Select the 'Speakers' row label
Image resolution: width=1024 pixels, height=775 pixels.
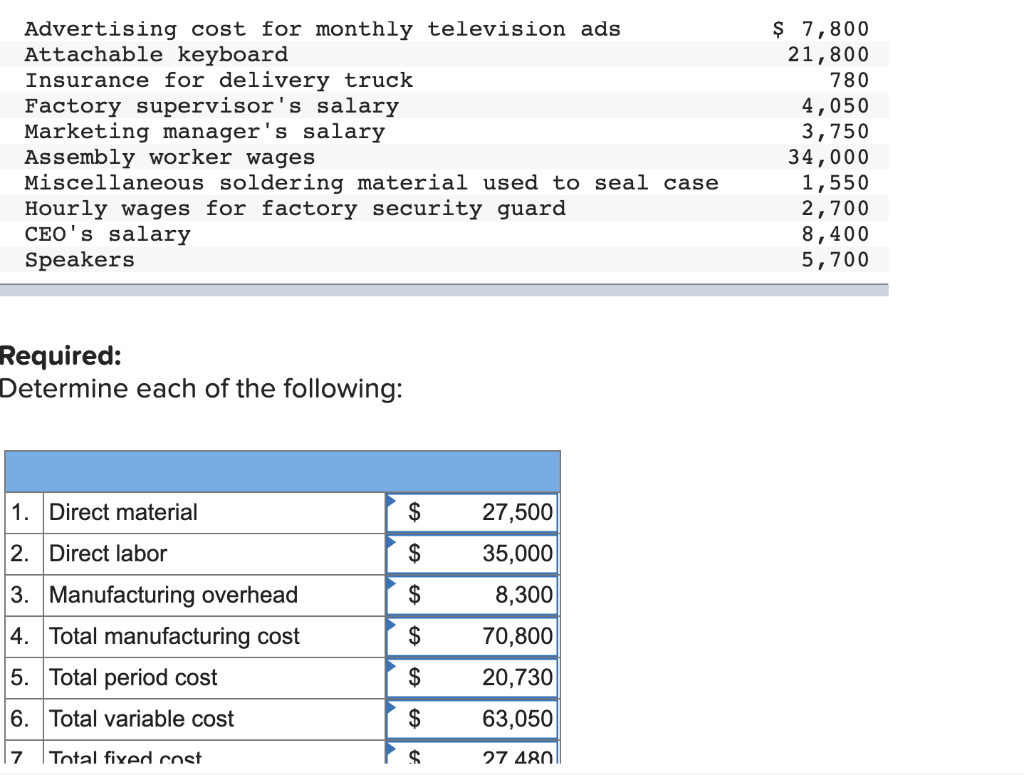80,260
